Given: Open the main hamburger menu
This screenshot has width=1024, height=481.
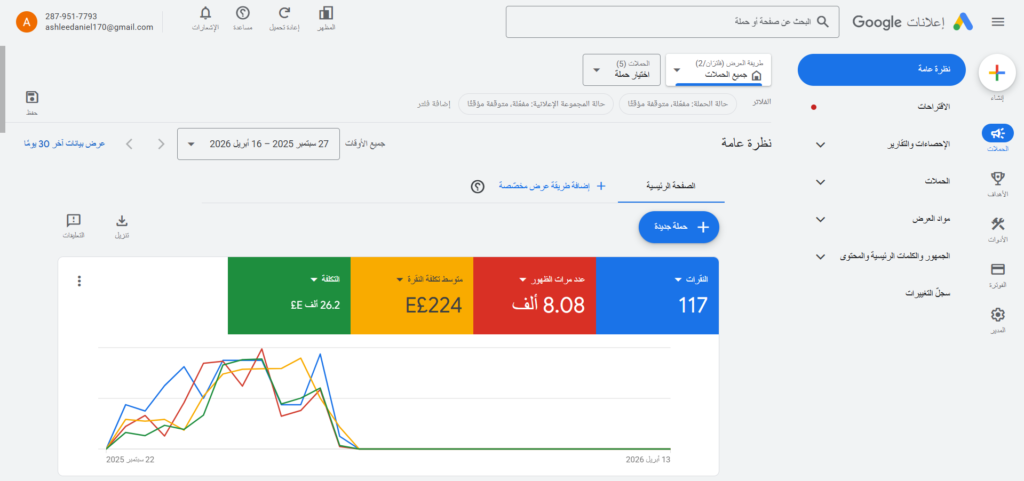Looking at the screenshot, I should click(997, 22).
